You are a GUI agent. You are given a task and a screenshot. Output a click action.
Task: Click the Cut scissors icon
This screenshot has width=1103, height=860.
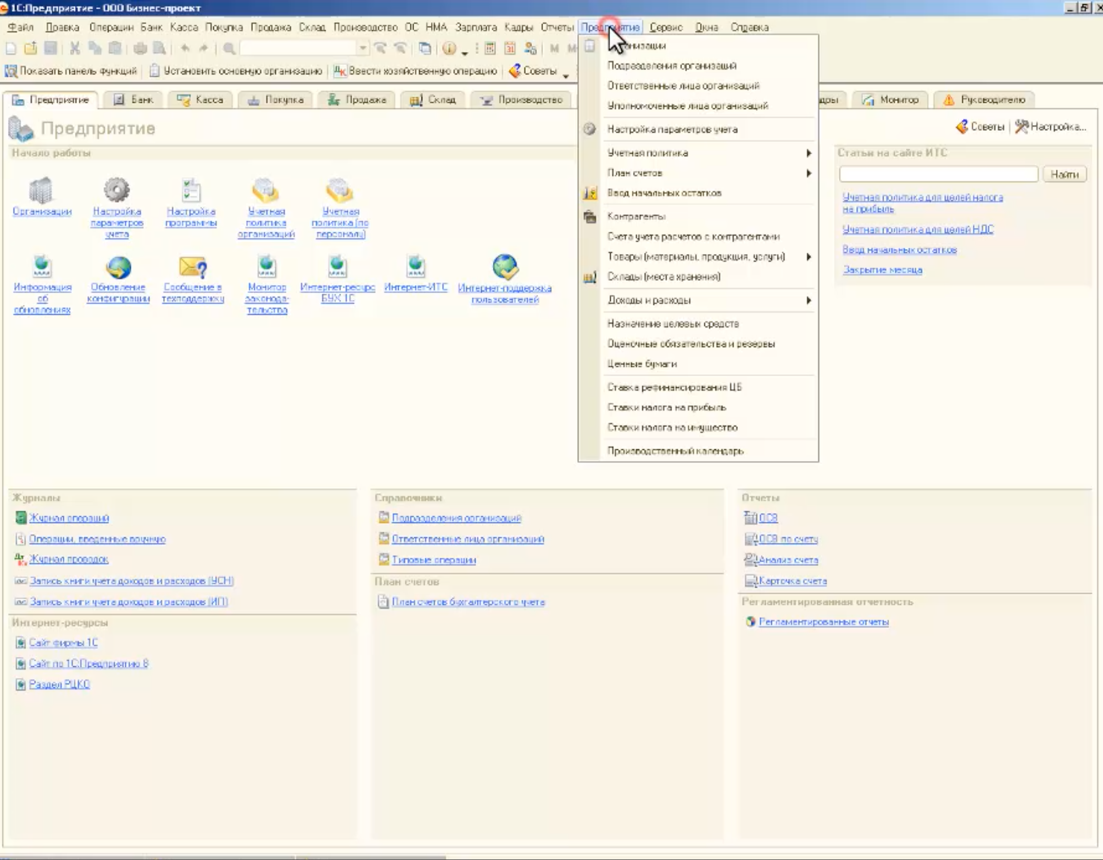click(75, 49)
